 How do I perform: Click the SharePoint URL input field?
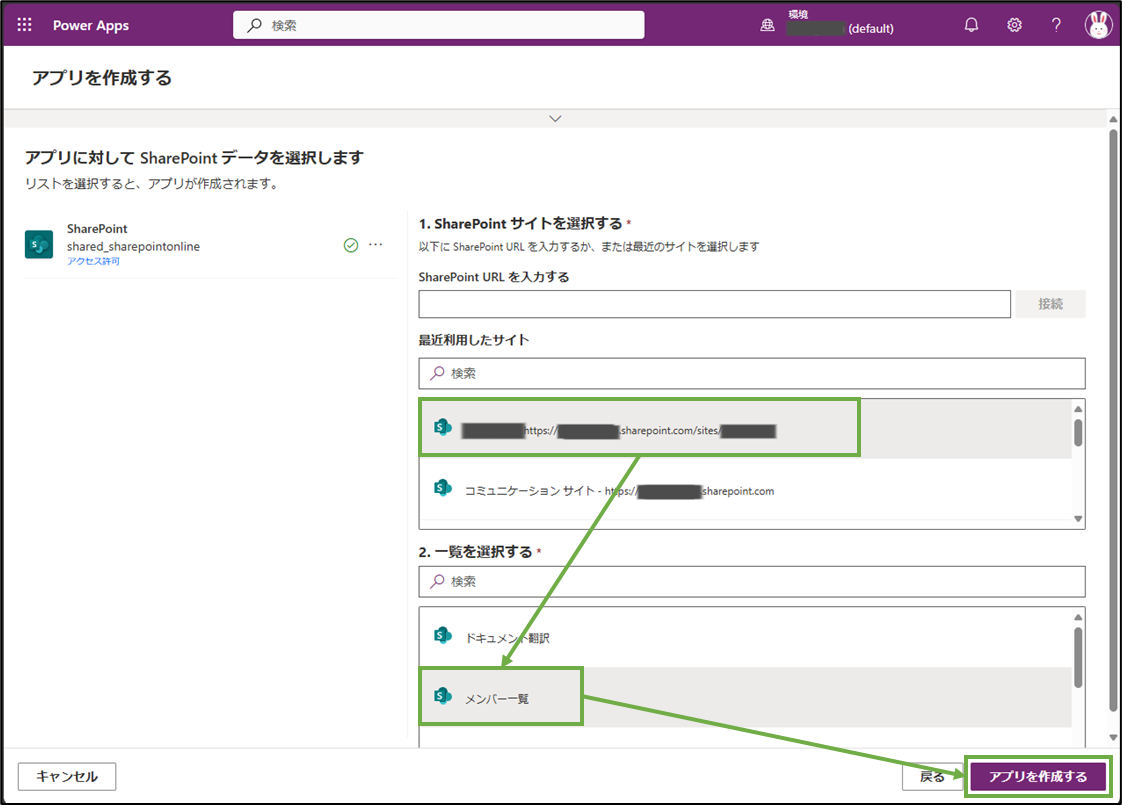(x=714, y=304)
